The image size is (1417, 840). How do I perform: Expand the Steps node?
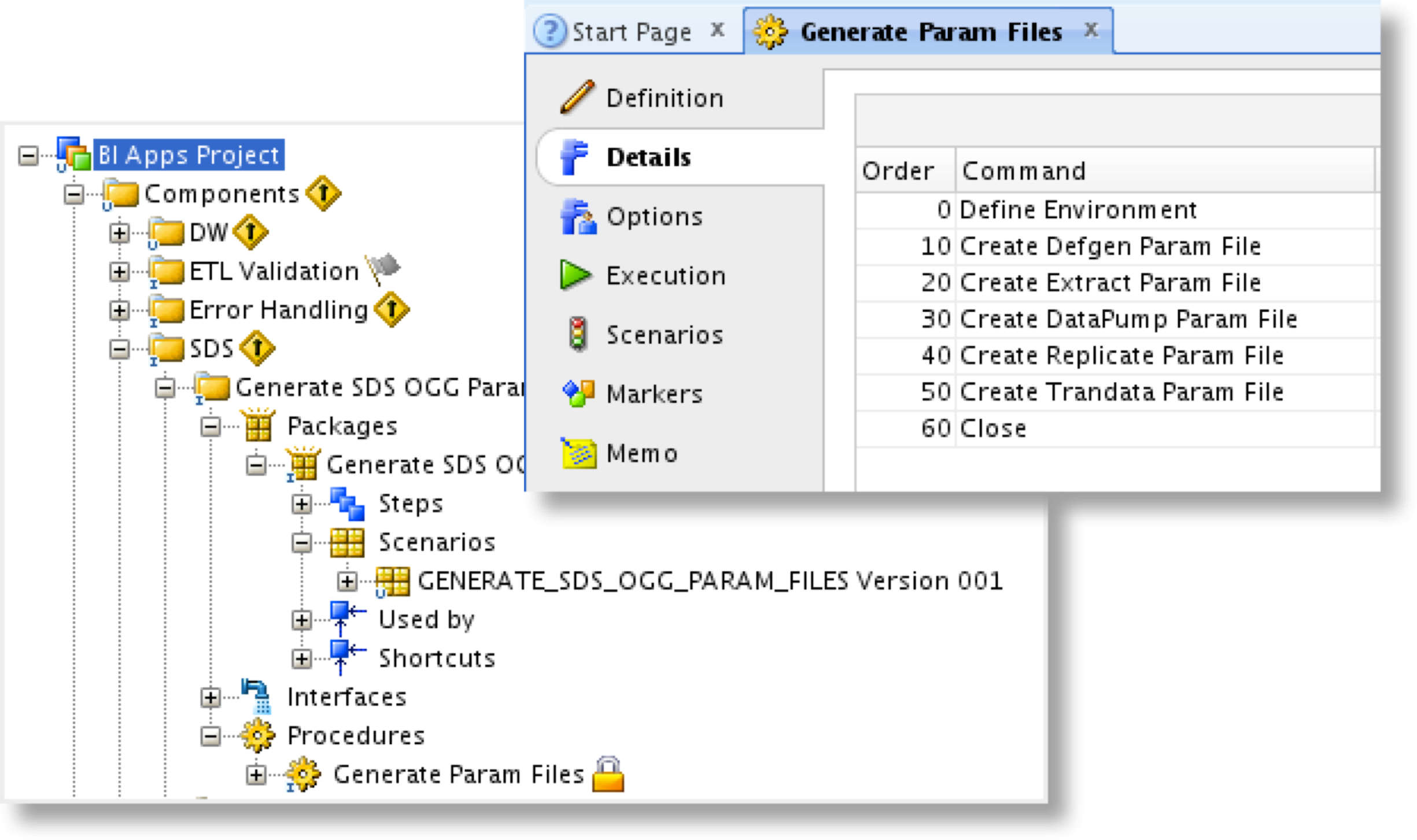[301, 504]
